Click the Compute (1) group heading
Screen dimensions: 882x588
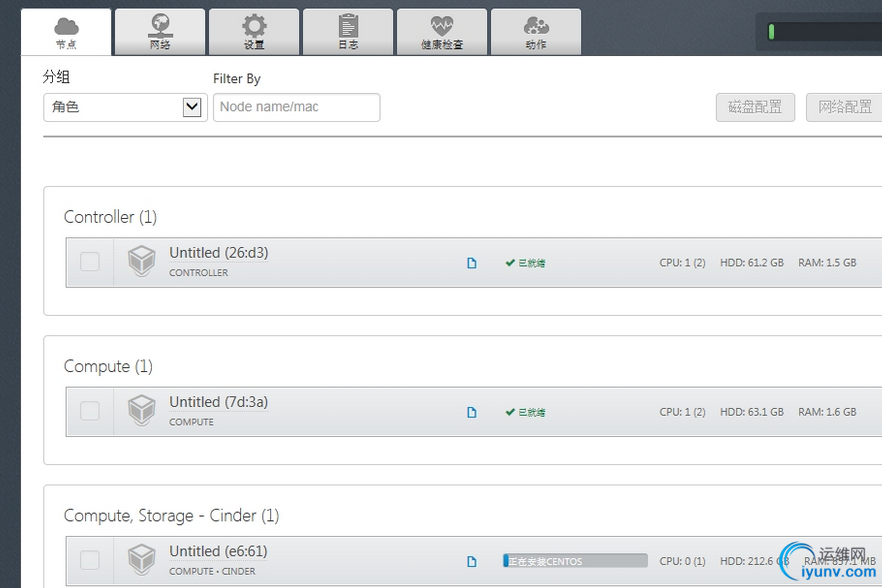(x=108, y=366)
